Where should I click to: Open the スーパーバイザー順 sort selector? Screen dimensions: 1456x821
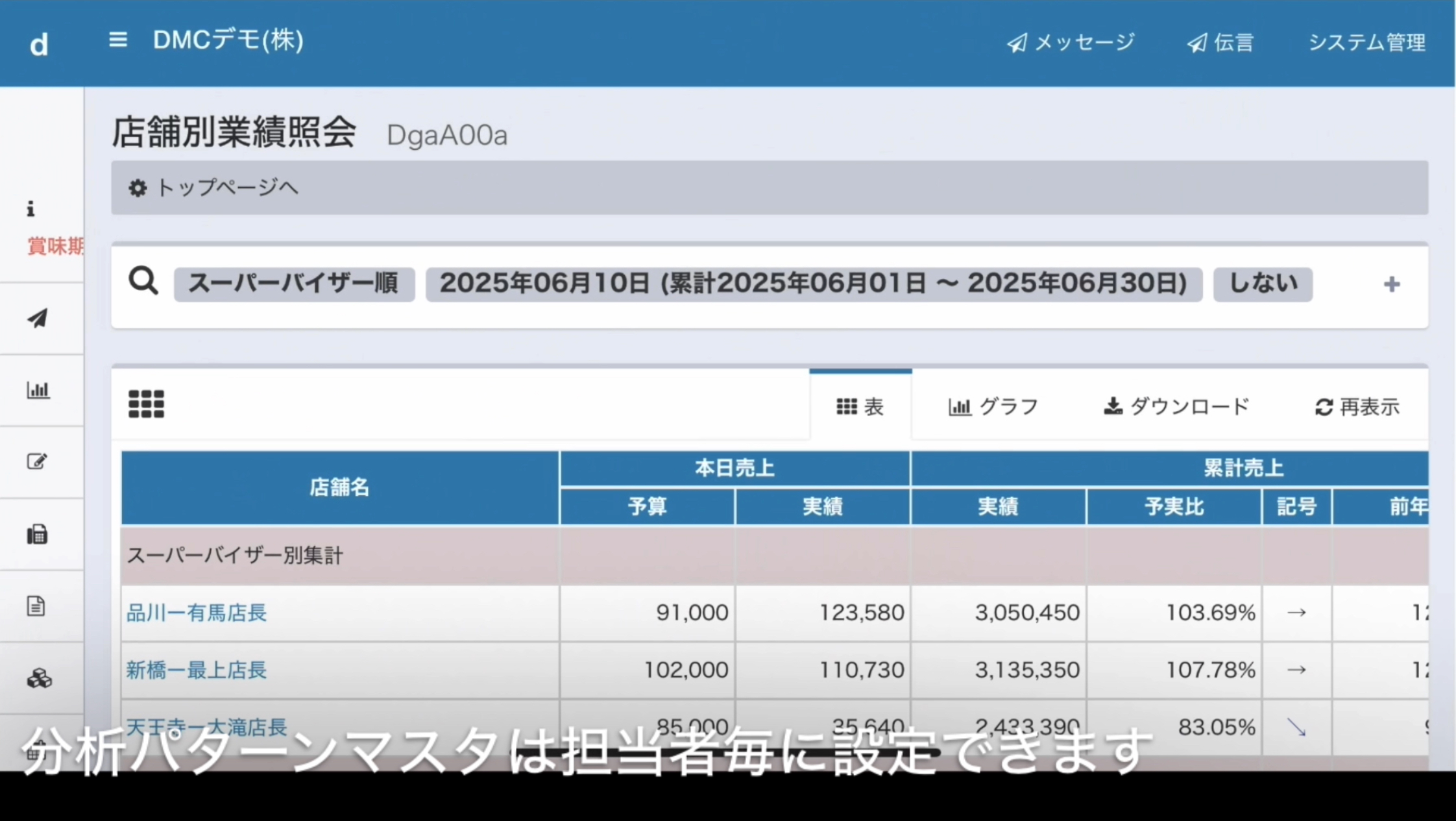(x=294, y=284)
